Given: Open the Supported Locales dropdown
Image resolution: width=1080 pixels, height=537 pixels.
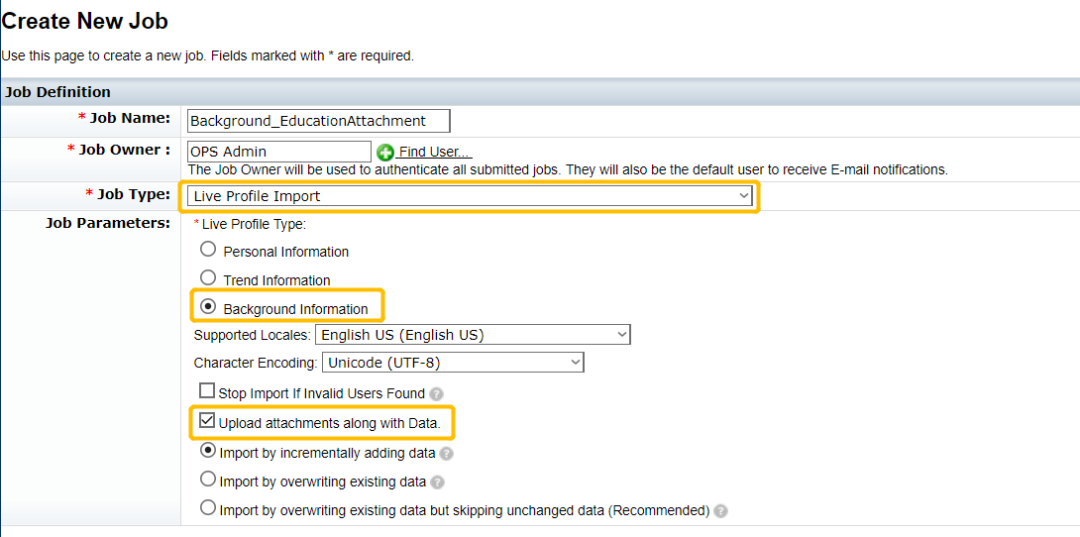Looking at the screenshot, I should pyautogui.click(x=472, y=335).
